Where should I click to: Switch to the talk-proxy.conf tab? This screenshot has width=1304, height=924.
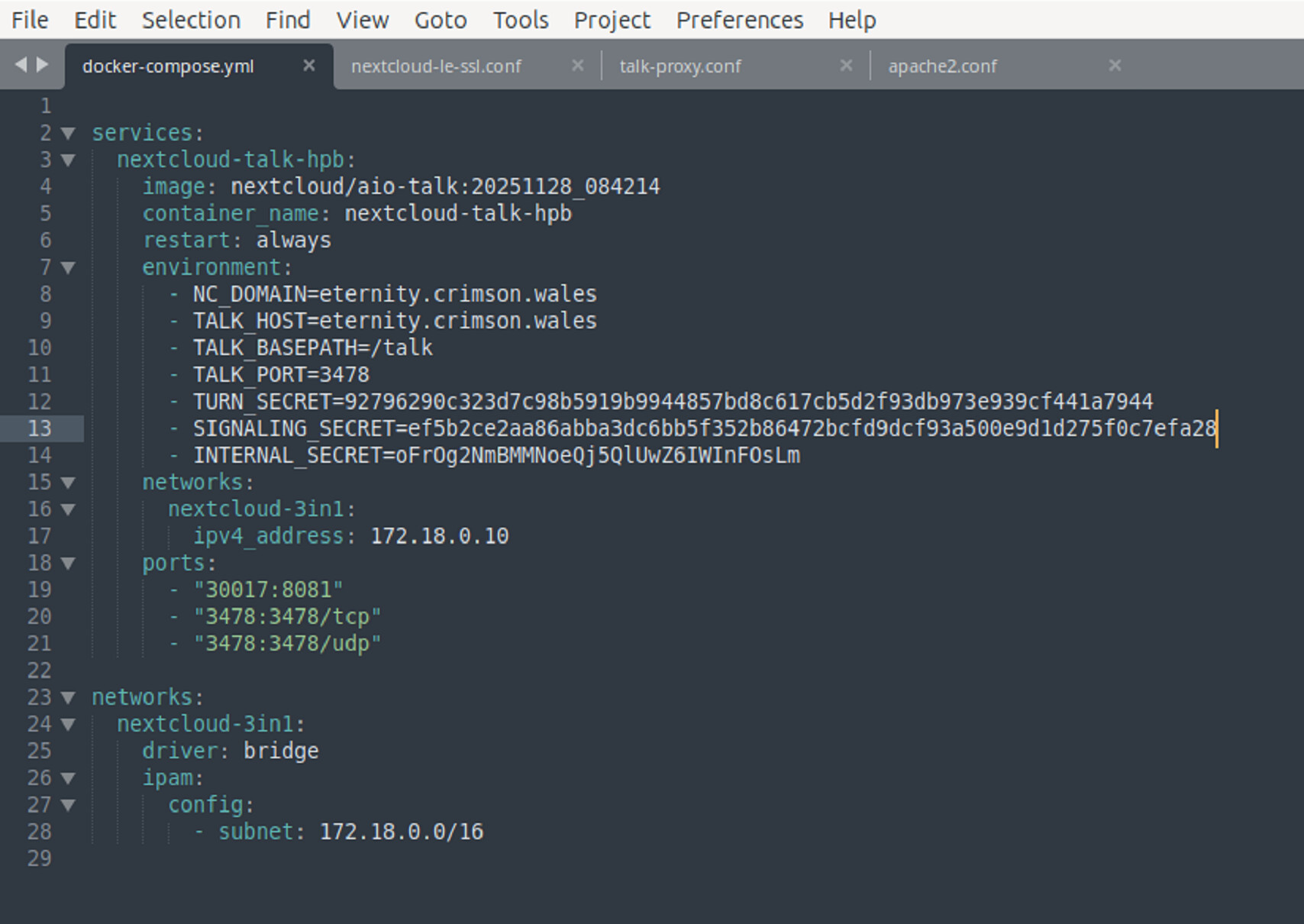pyautogui.click(x=679, y=66)
